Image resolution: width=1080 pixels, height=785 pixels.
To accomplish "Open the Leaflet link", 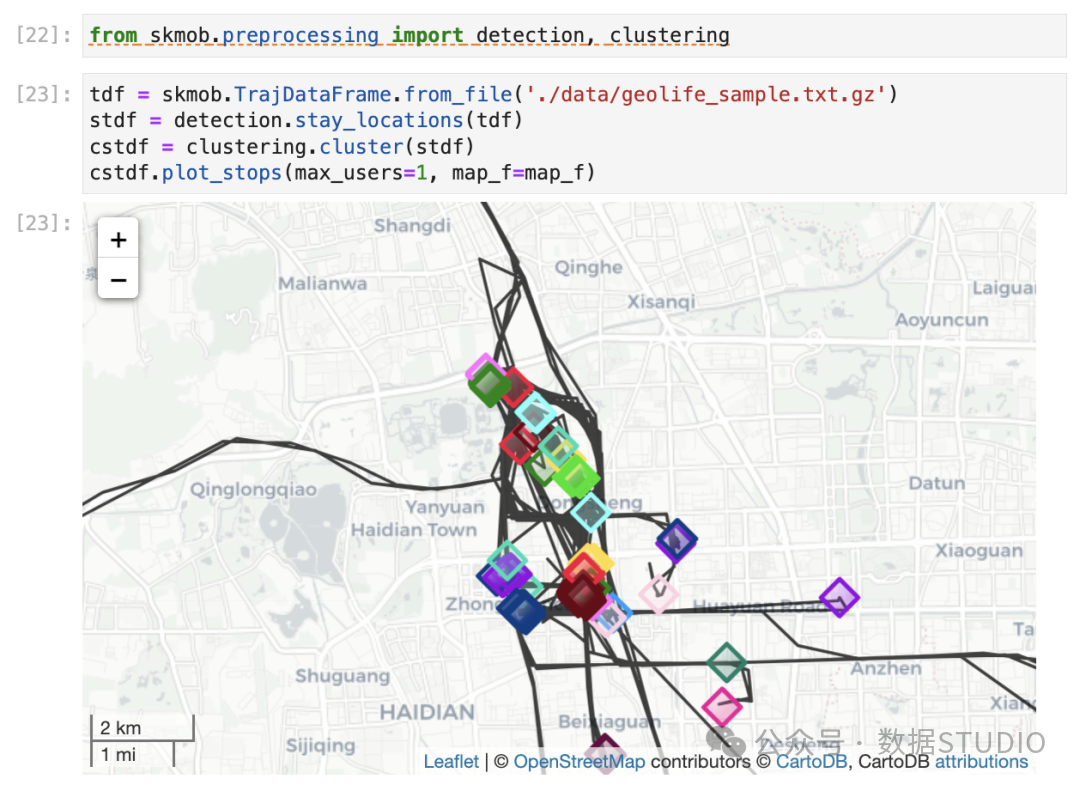I will tap(451, 762).
